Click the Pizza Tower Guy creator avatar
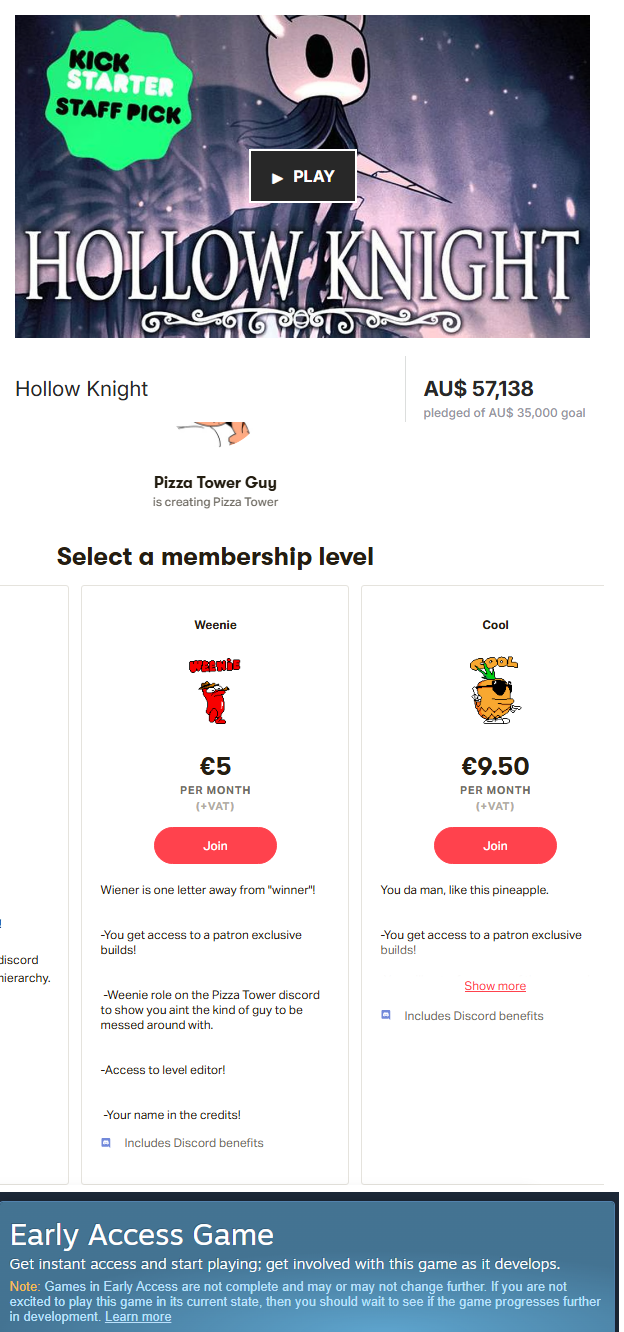Image resolution: width=624 pixels, height=1332 pixels. pyautogui.click(x=215, y=433)
